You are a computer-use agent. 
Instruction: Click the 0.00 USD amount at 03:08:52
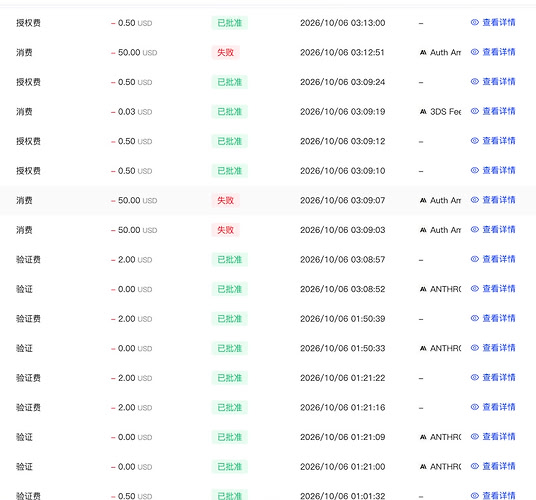pyautogui.click(x=132, y=289)
